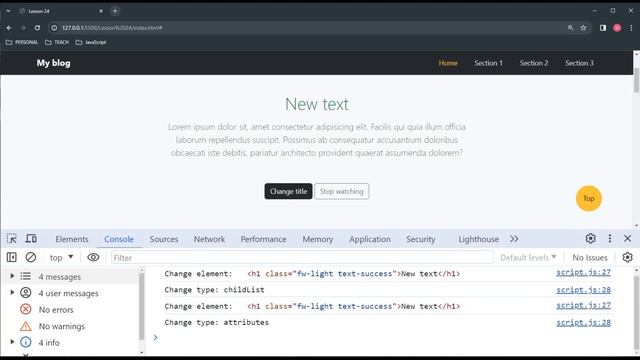Viewport: 640px width, 360px height.
Task: Activate the inspect element picker icon
Action: (11, 239)
